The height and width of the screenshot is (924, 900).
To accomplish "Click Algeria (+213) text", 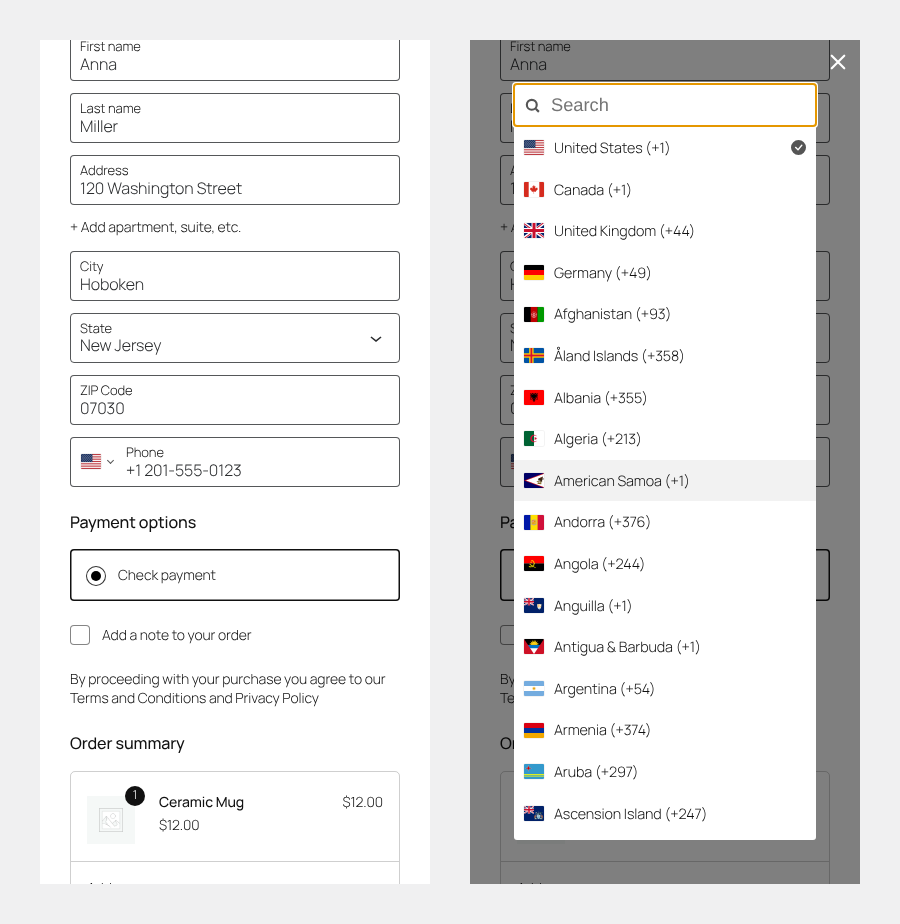I will tap(597, 440).
